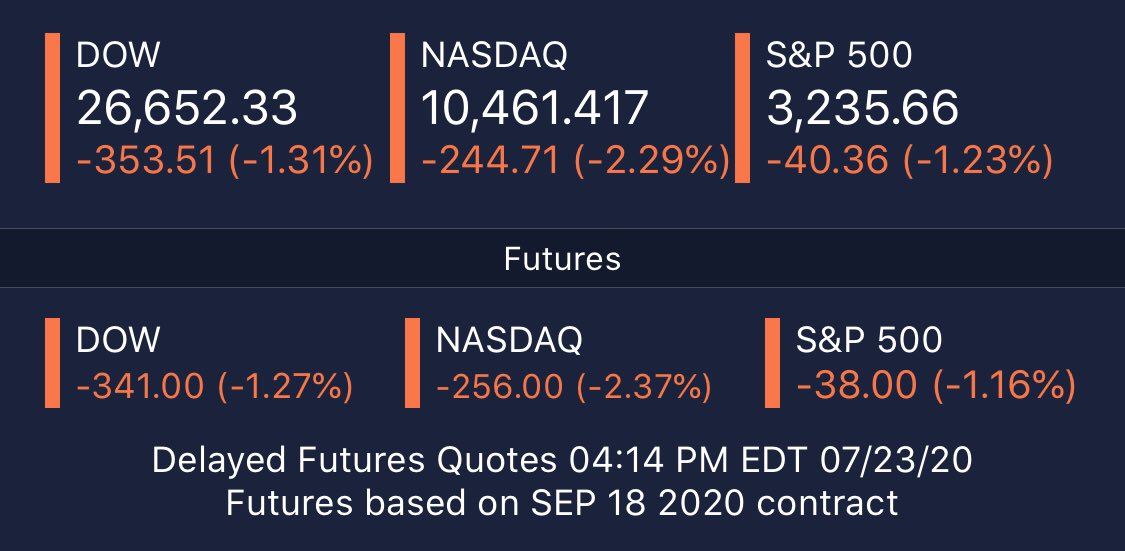
Task: Tap the S&P 500 change -40.36 (-1.23%)
Action: click(x=909, y=160)
